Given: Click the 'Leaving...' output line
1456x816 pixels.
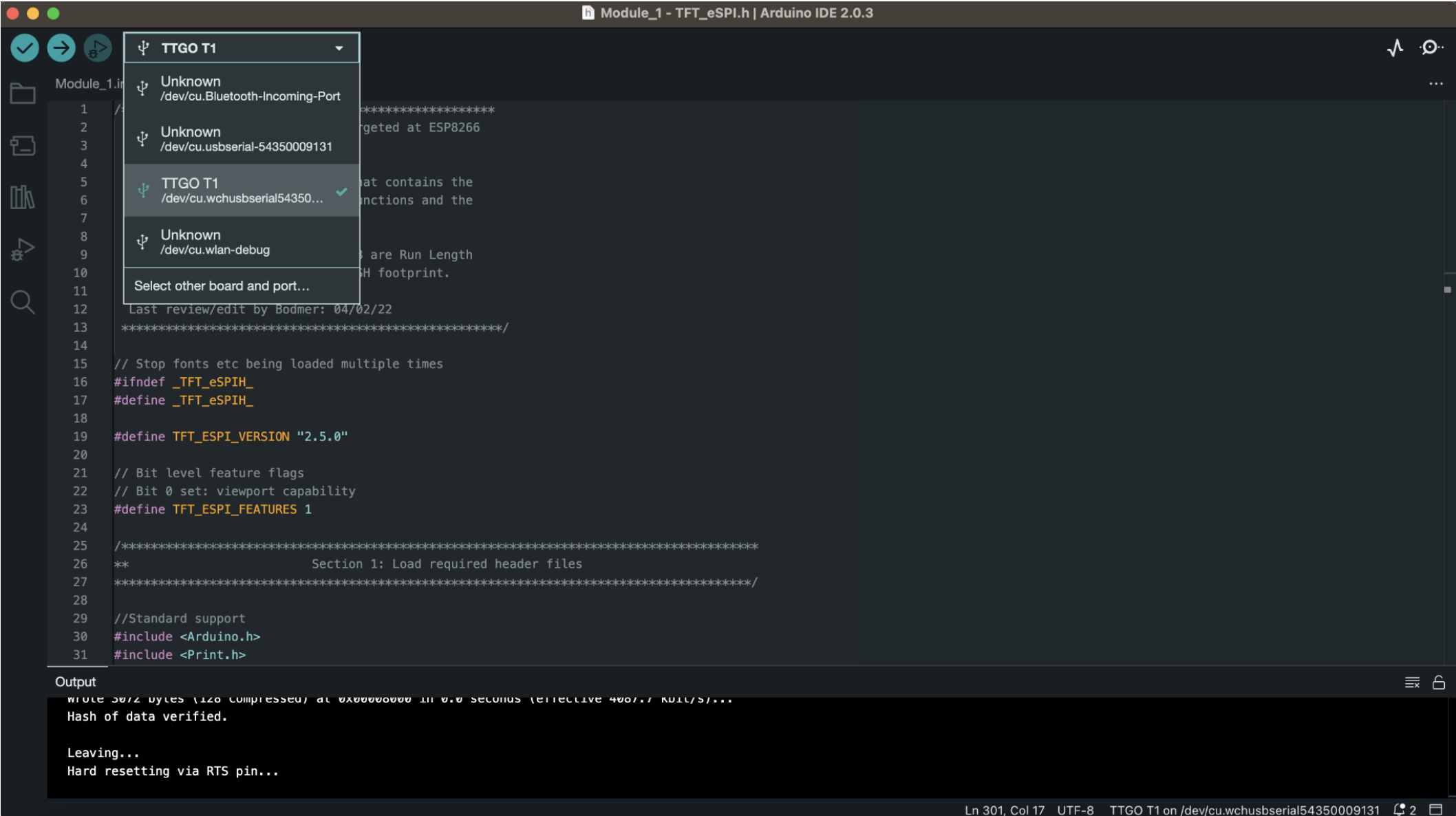Looking at the screenshot, I should click(103, 753).
